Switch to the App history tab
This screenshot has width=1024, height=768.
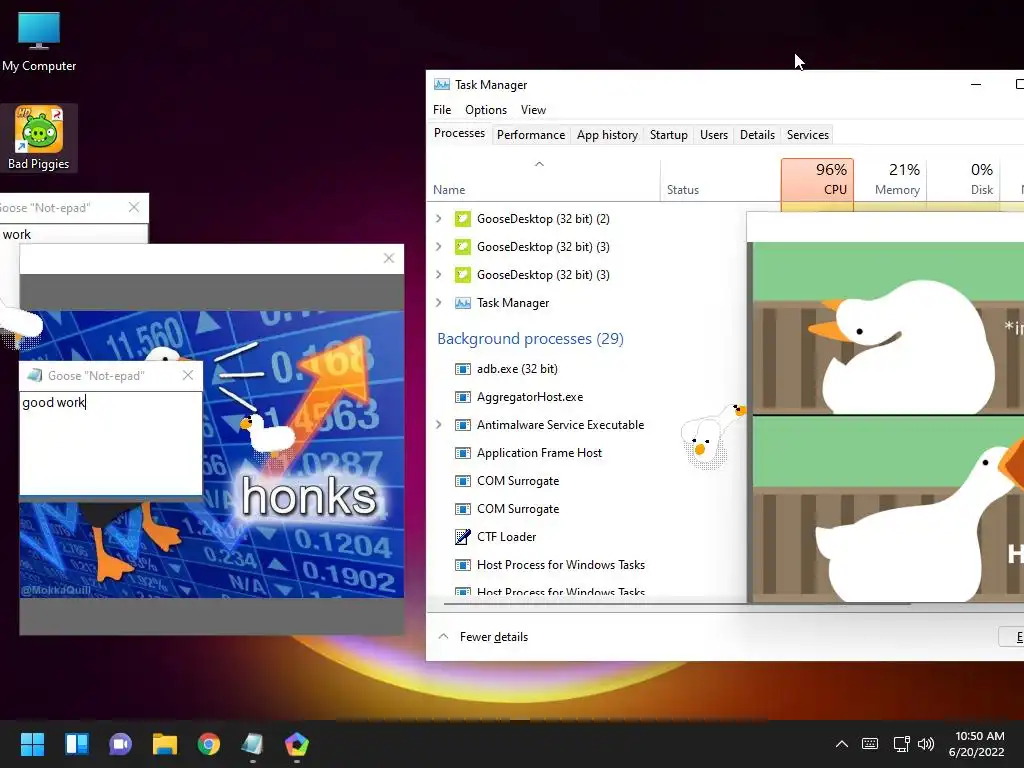[607, 135]
